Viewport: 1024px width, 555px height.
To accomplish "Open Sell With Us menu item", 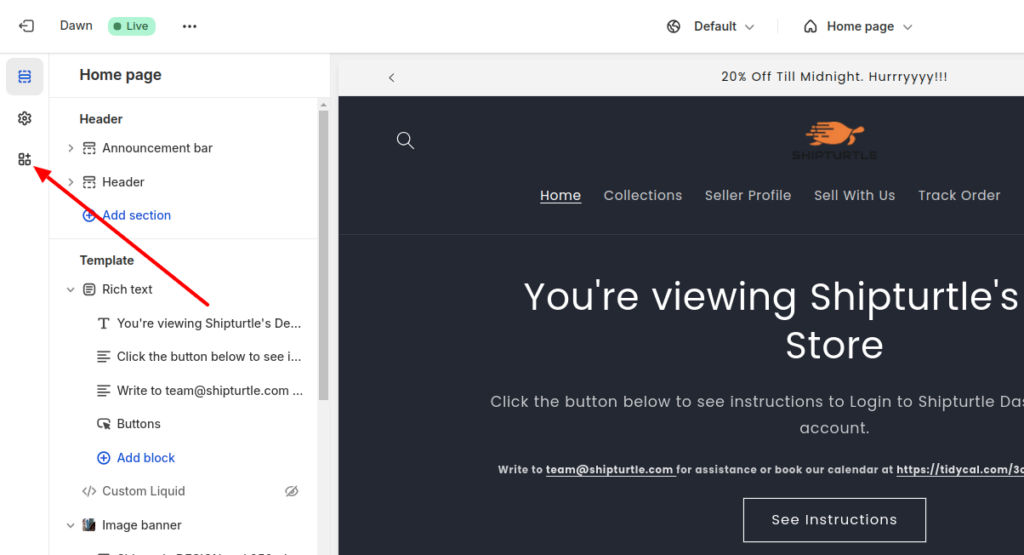I will click(x=854, y=195).
